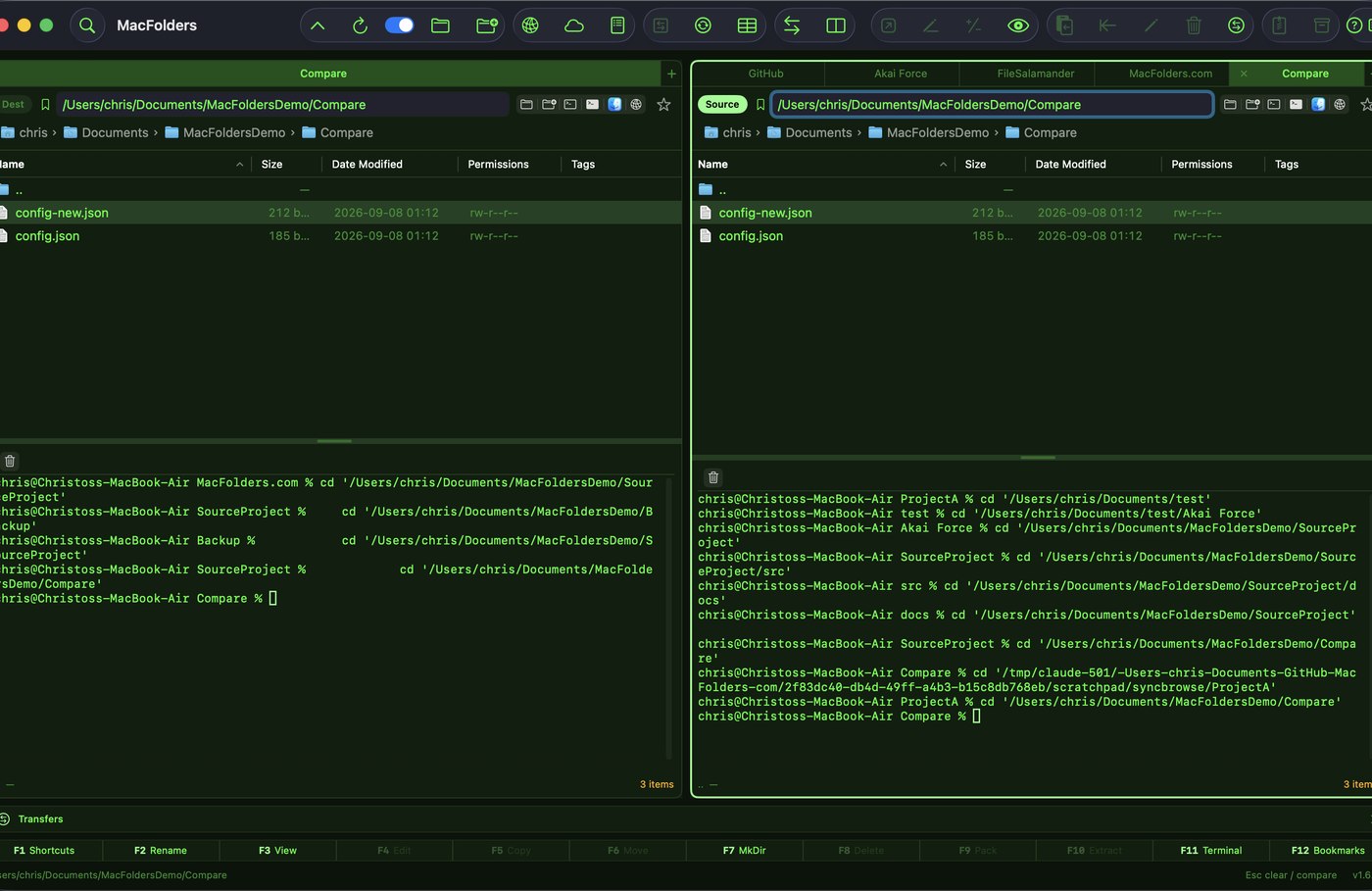Click the folder icon in the Source pane path bar
This screenshot has height=891, width=1372.
(x=1230, y=105)
